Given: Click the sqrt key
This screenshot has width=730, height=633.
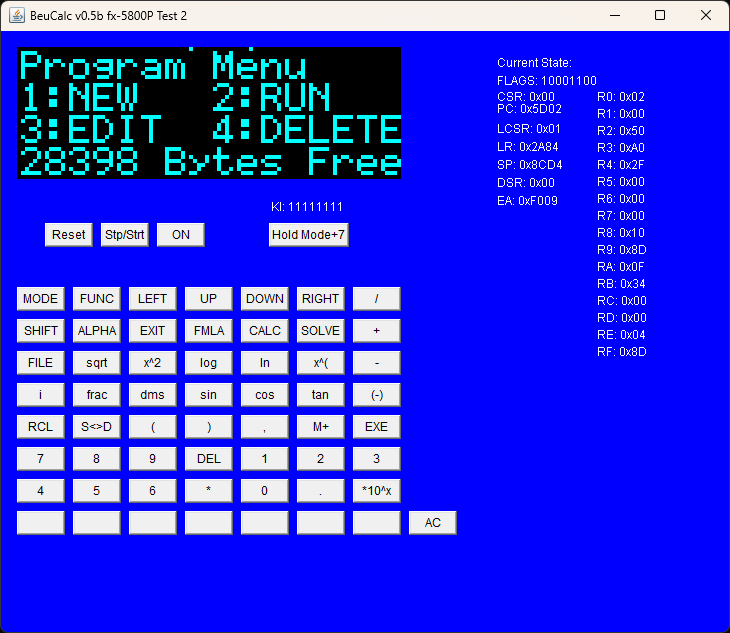Looking at the screenshot, I should click(x=96, y=363).
